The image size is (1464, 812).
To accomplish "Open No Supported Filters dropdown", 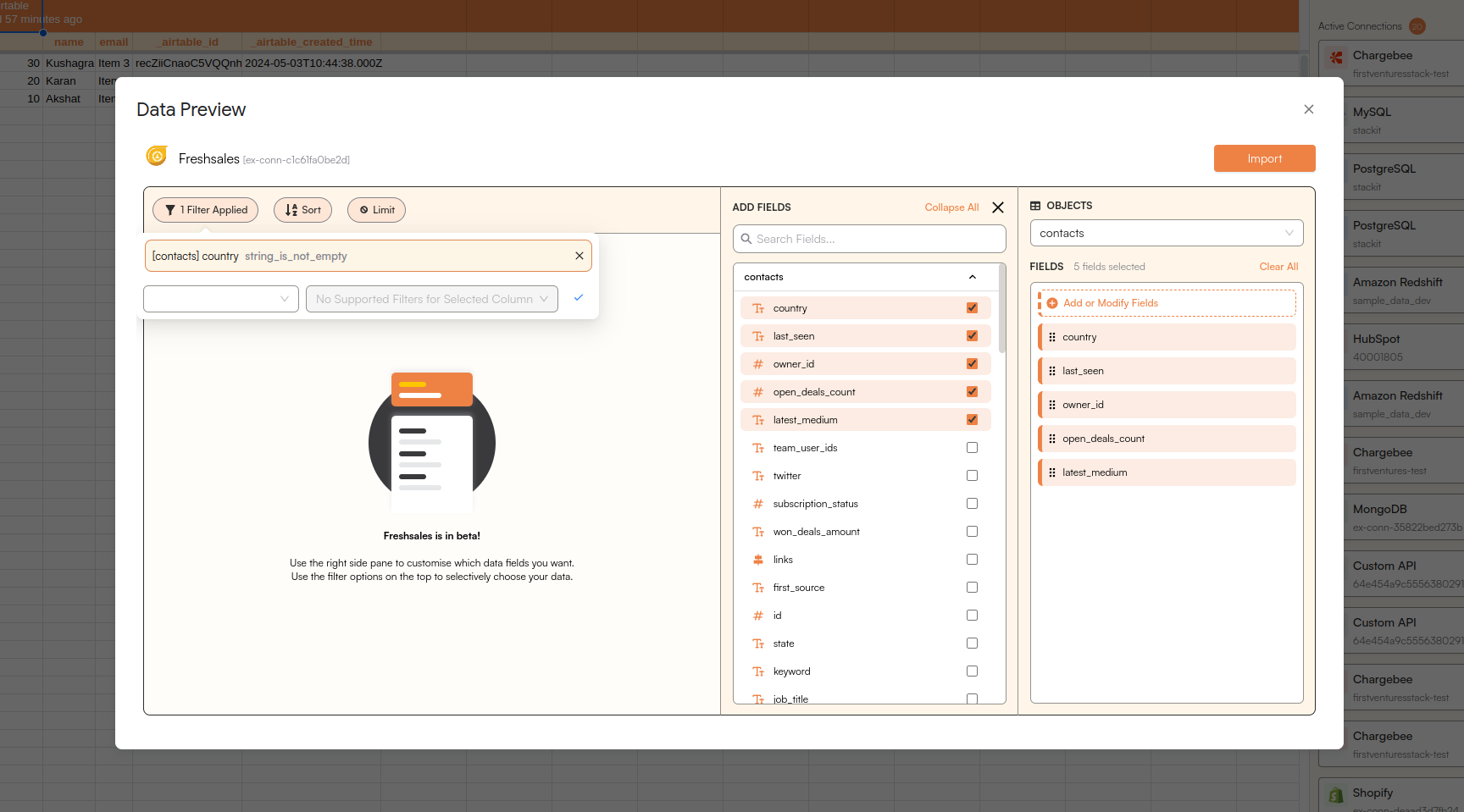I will [x=432, y=299].
